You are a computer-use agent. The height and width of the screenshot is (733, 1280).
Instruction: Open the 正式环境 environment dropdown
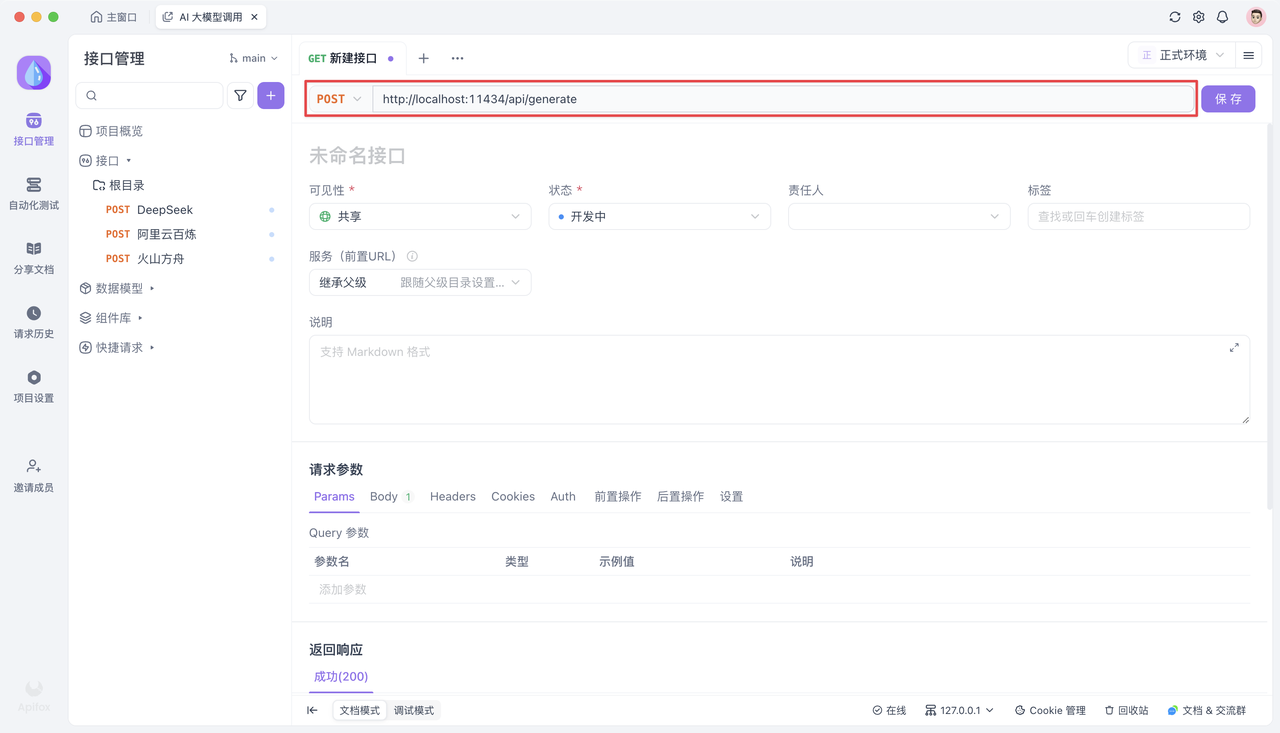coord(1181,56)
